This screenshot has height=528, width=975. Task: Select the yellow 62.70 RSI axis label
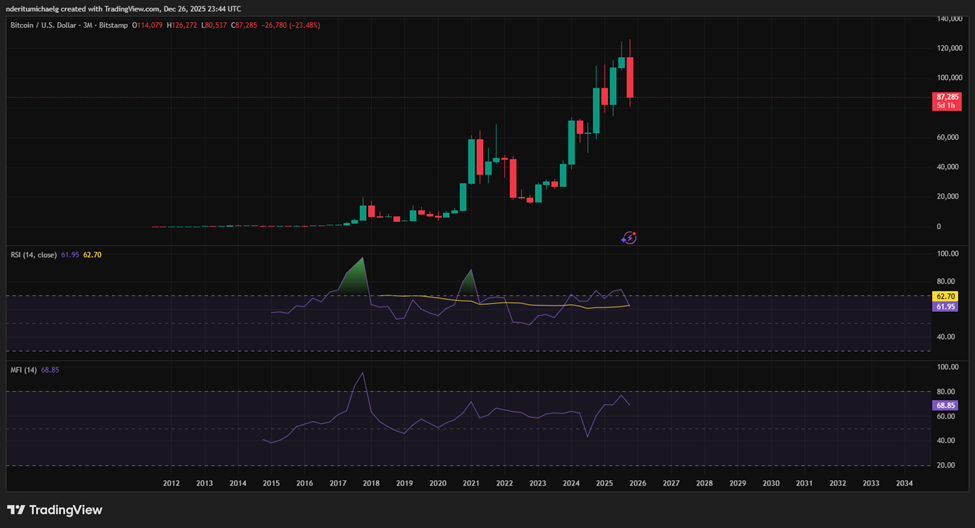(946, 297)
